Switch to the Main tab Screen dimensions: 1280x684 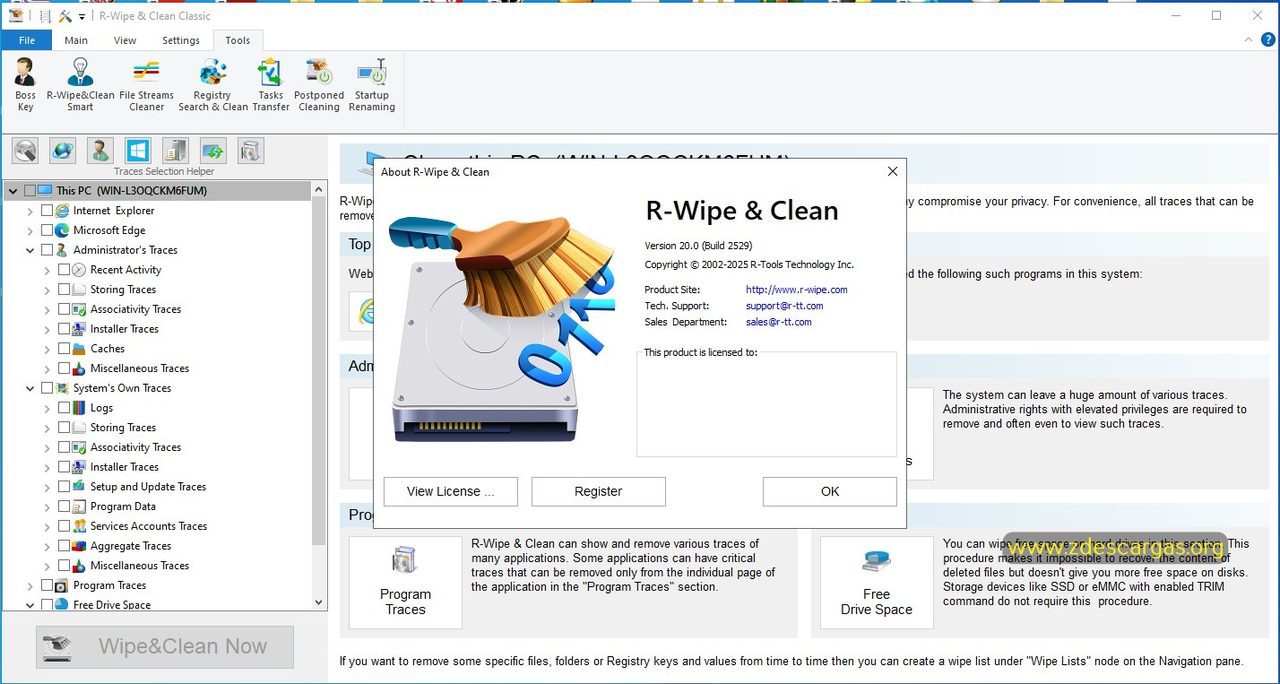(x=76, y=40)
